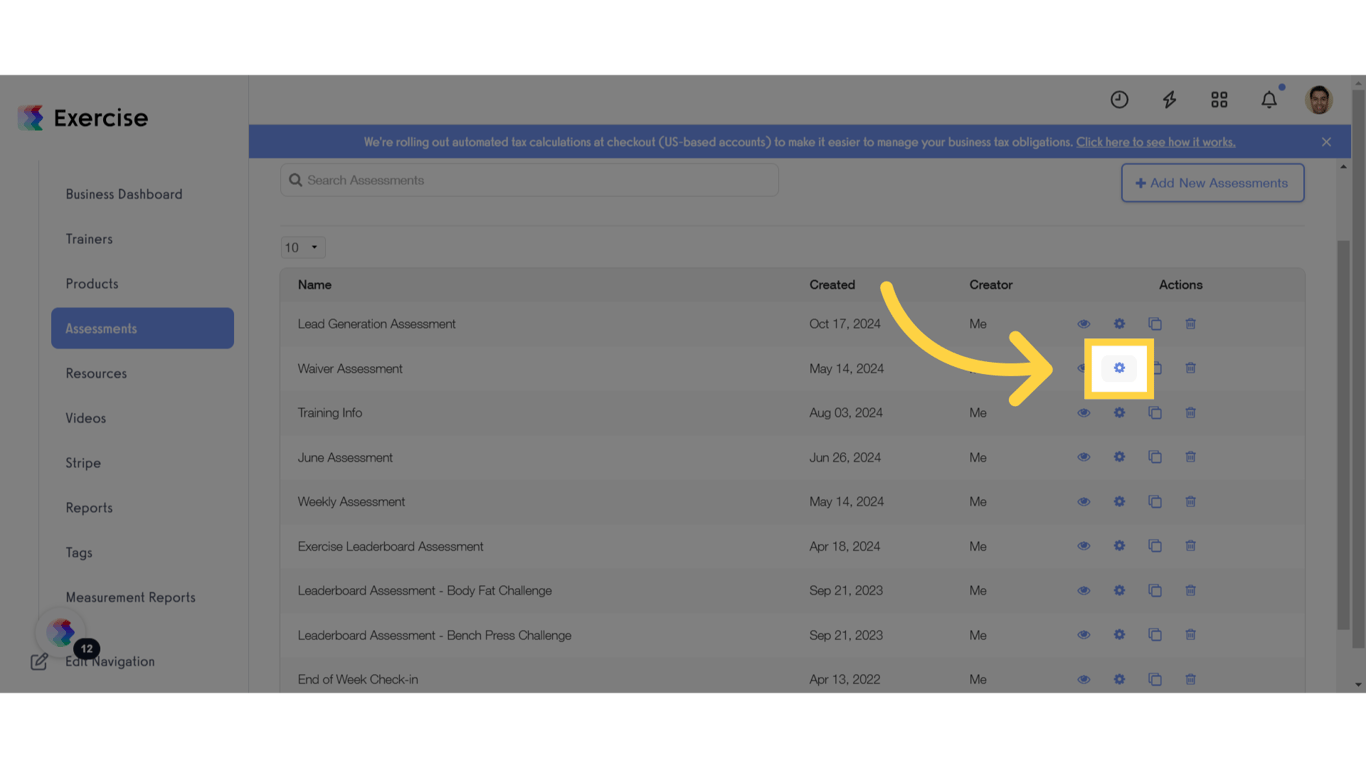Copy the Weekly Assessment
The image size is (1366, 768).
click(1155, 502)
